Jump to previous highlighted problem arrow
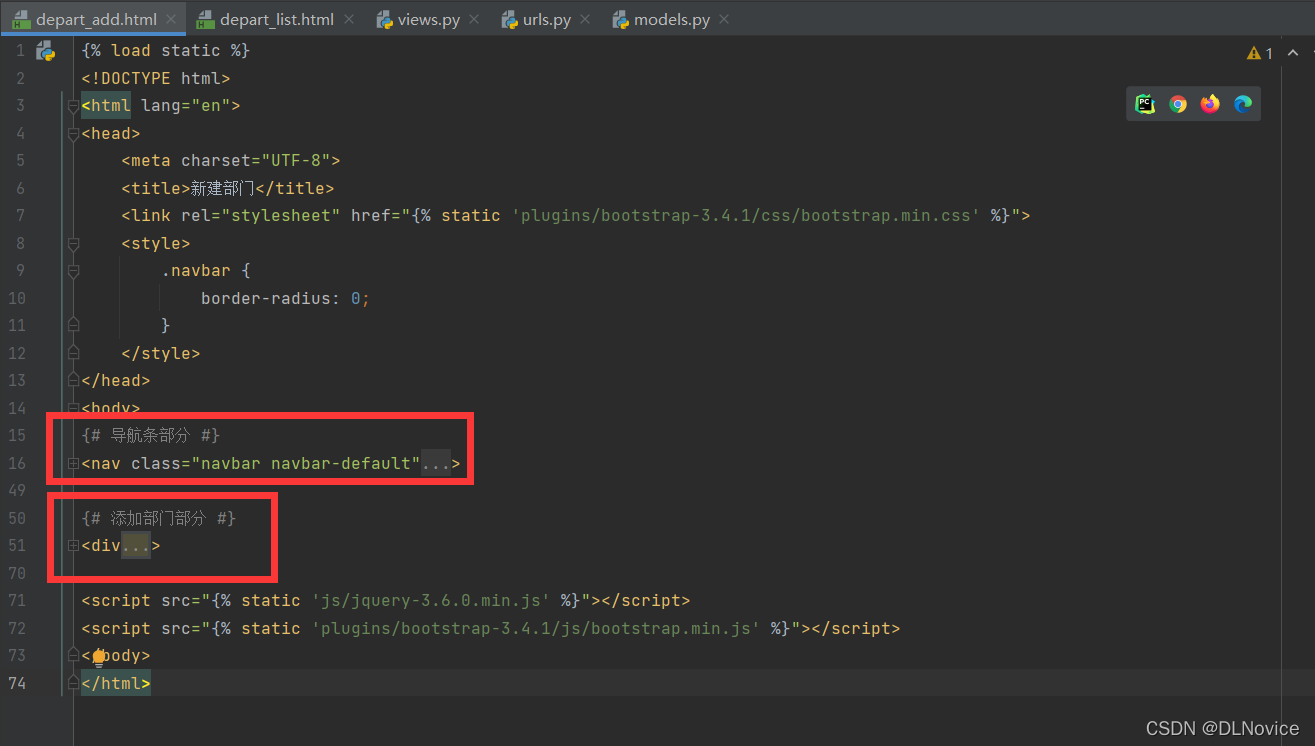This screenshot has height=746, width=1315. (x=1292, y=53)
